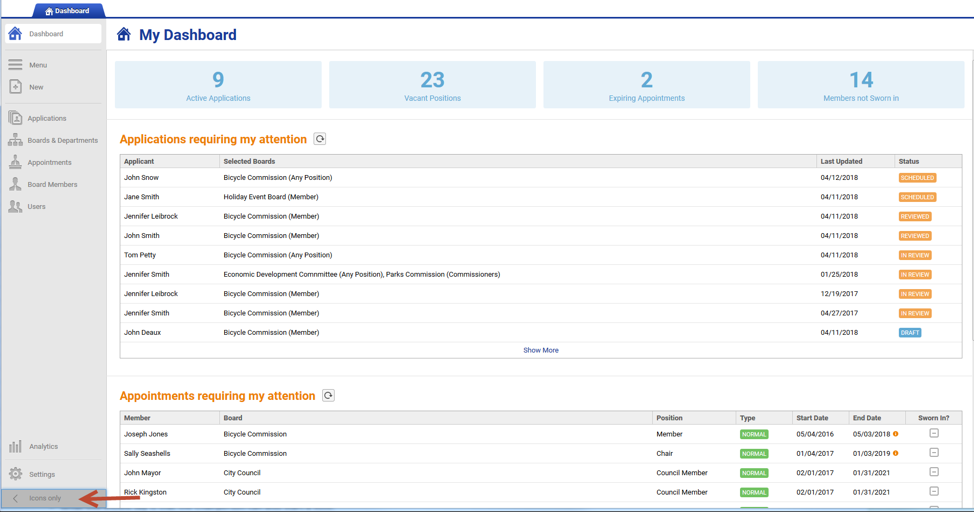Click Rick Kingston member name

(145, 492)
